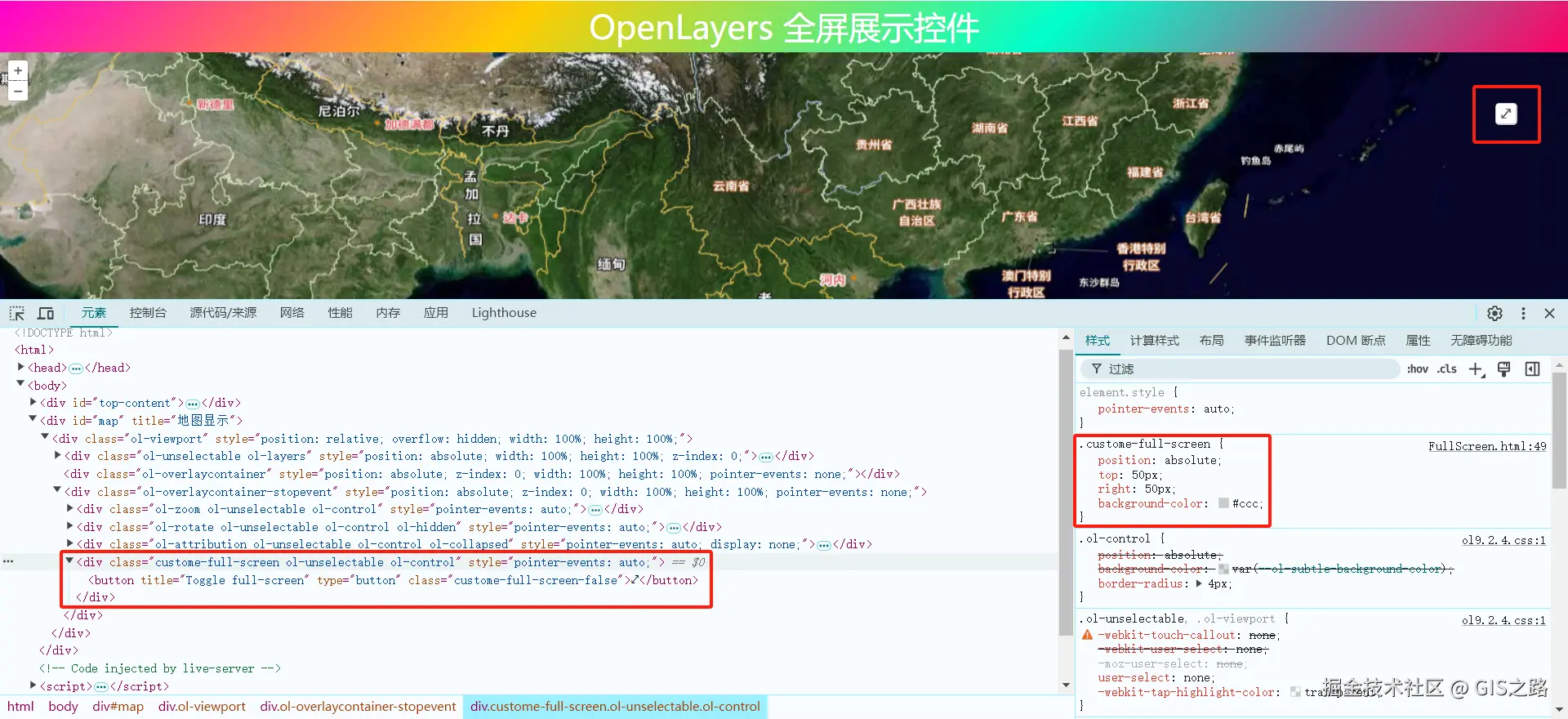Switch to the 控制台 tab
The width and height of the screenshot is (1568, 719).
coord(148,313)
